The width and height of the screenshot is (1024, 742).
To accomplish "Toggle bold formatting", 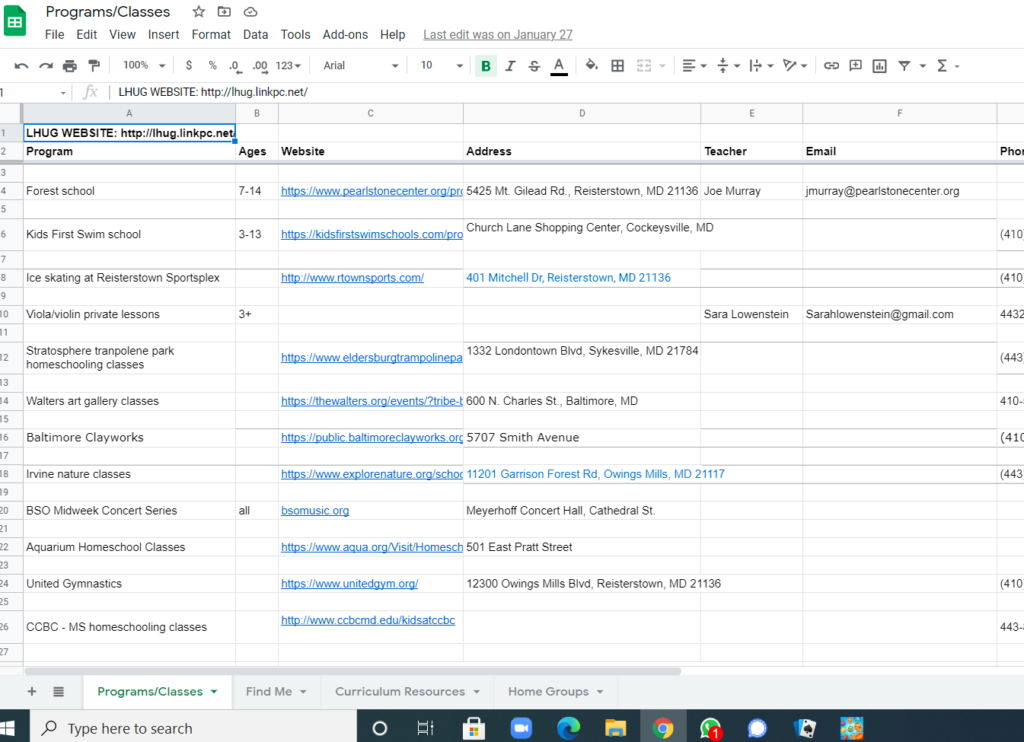I will pyautogui.click(x=486, y=65).
